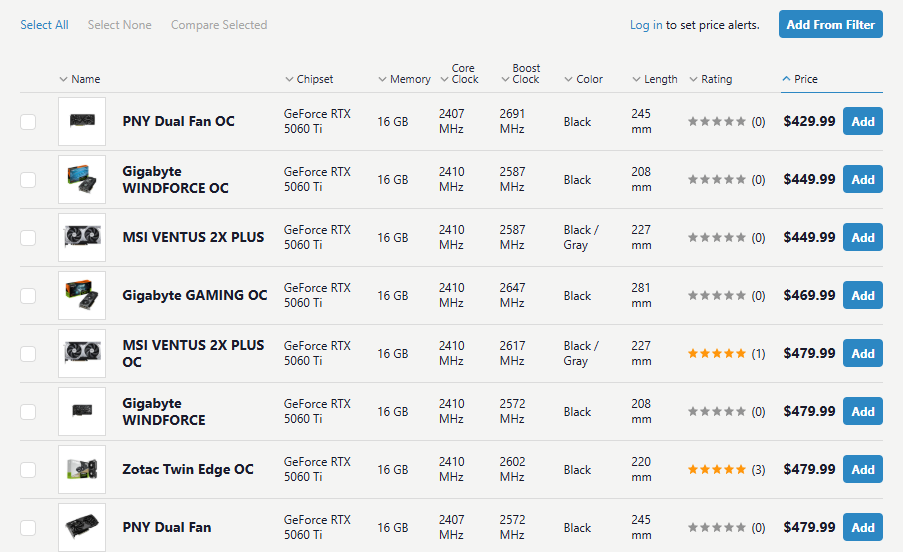Click the 2602 MHz boost clock value
This screenshot has height=552, width=903.
pos(513,469)
